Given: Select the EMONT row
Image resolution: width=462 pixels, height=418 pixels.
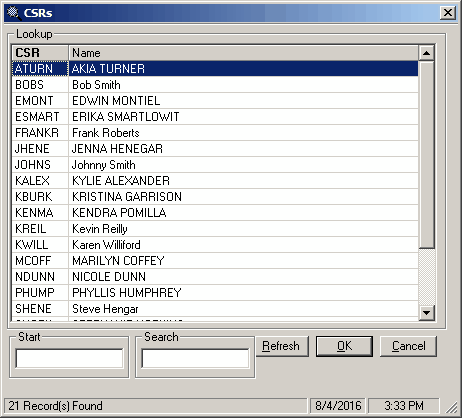Looking at the screenshot, I should pyautogui.click(x=215, y=101).
